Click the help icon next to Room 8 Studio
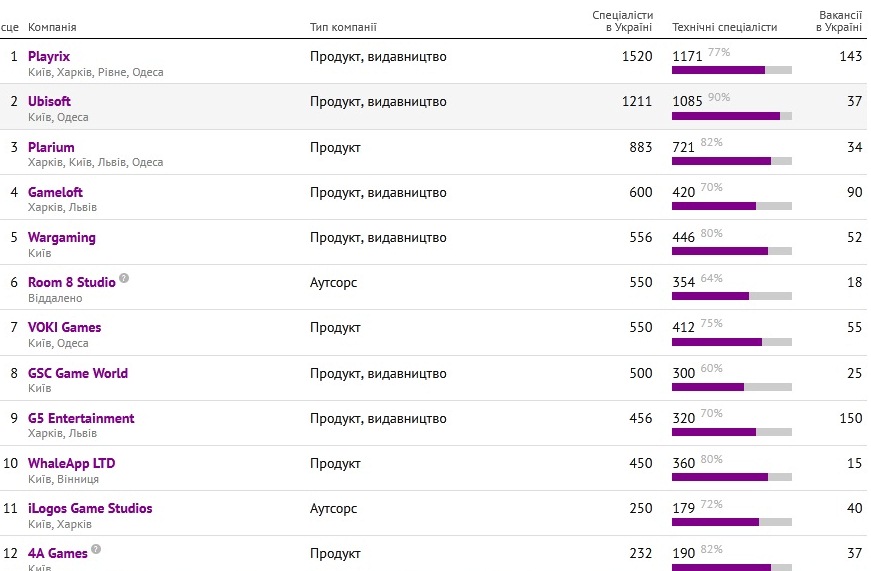 point(124,278)
